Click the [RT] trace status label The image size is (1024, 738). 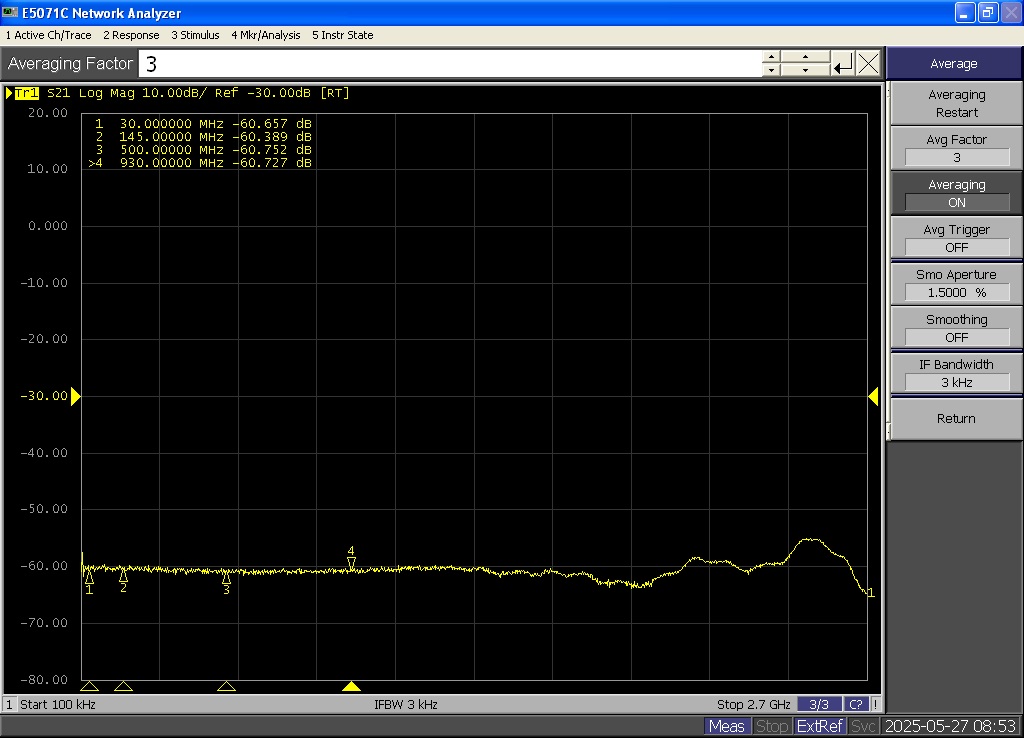click(334, 93)
